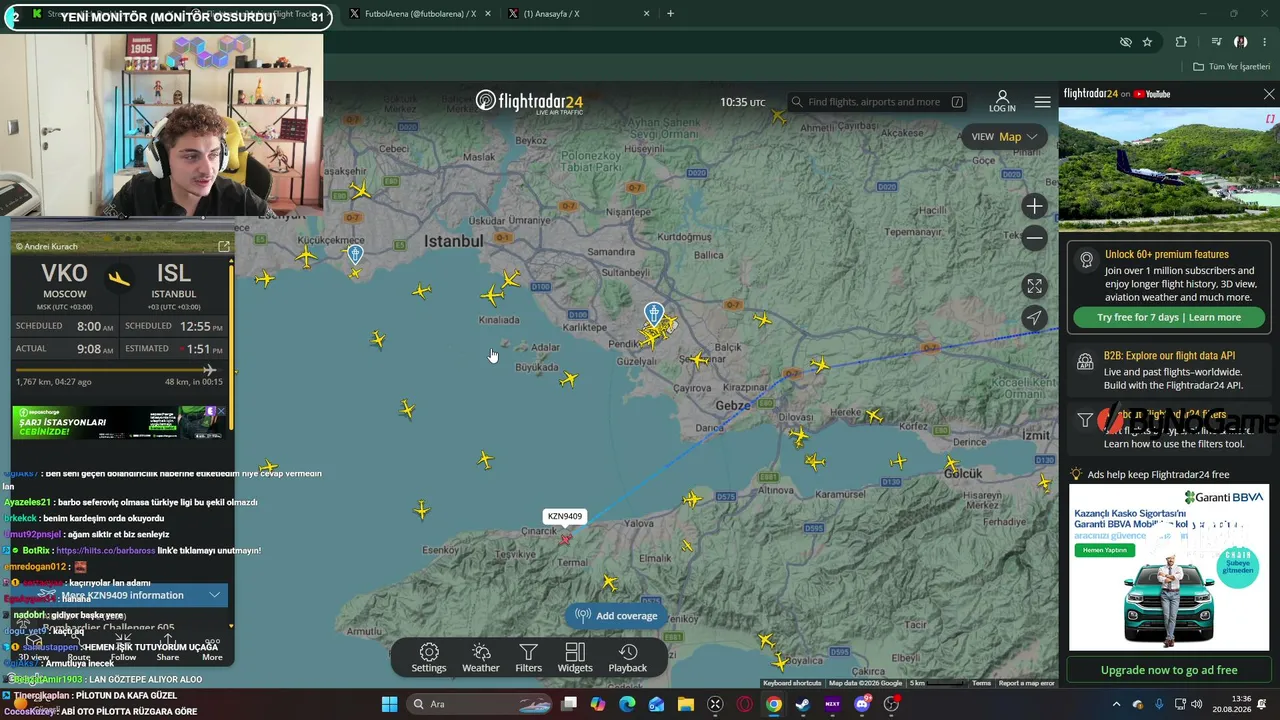Click the airport pin near Küçükçekmece

click(x=355, y=254)
